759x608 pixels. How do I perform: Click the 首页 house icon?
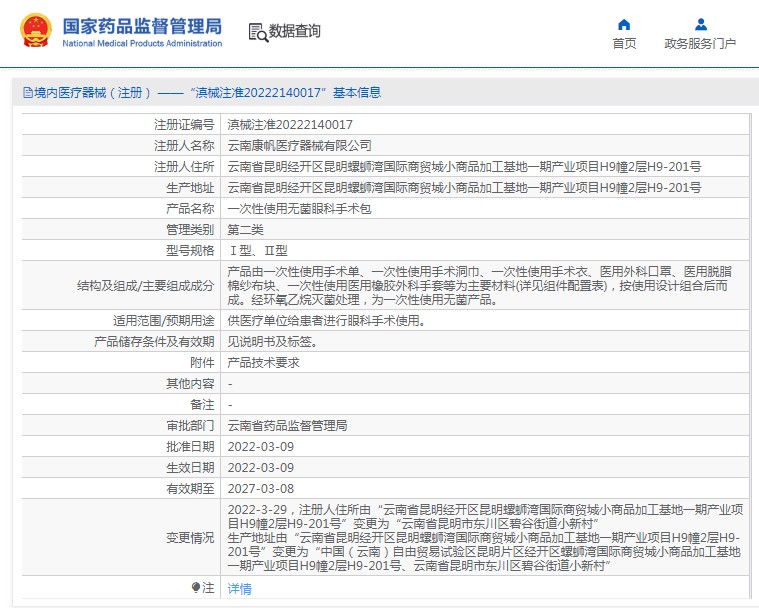coord(624,24)
